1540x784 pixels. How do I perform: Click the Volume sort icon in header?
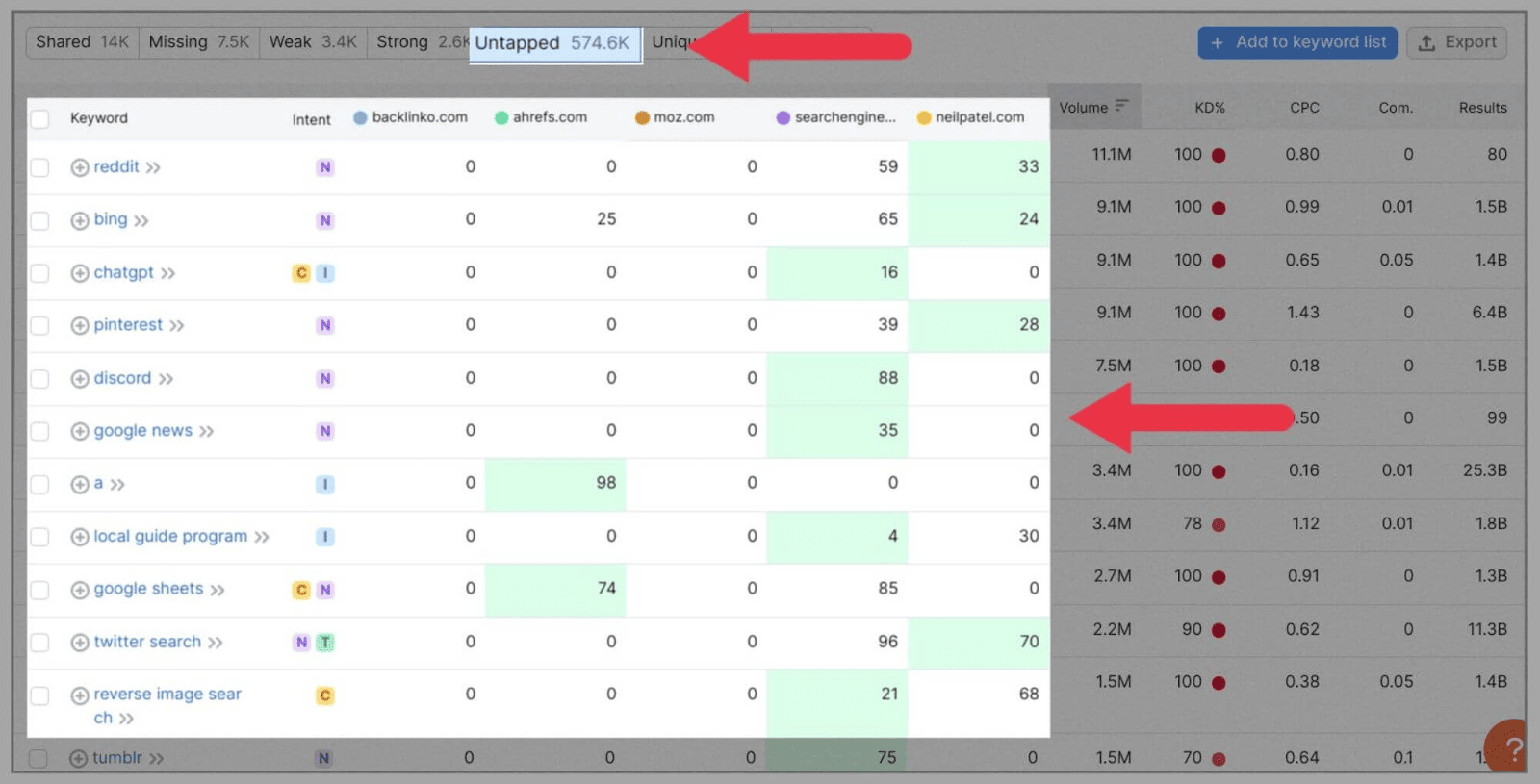(1121, 107)
